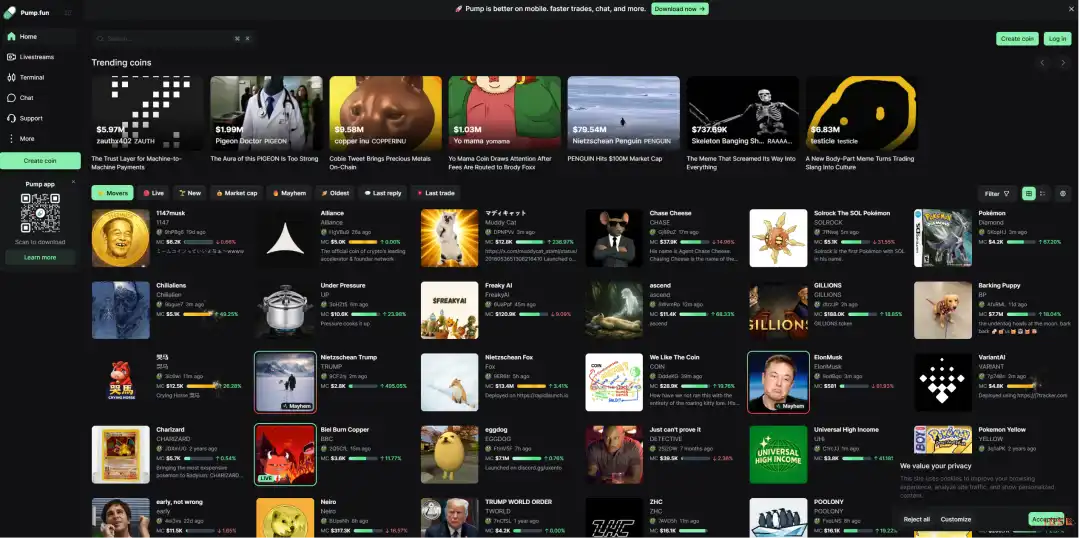This screenshot has height=538, width=1080.
Task: Close the top mobile download banner
Action: point(1068,9)
